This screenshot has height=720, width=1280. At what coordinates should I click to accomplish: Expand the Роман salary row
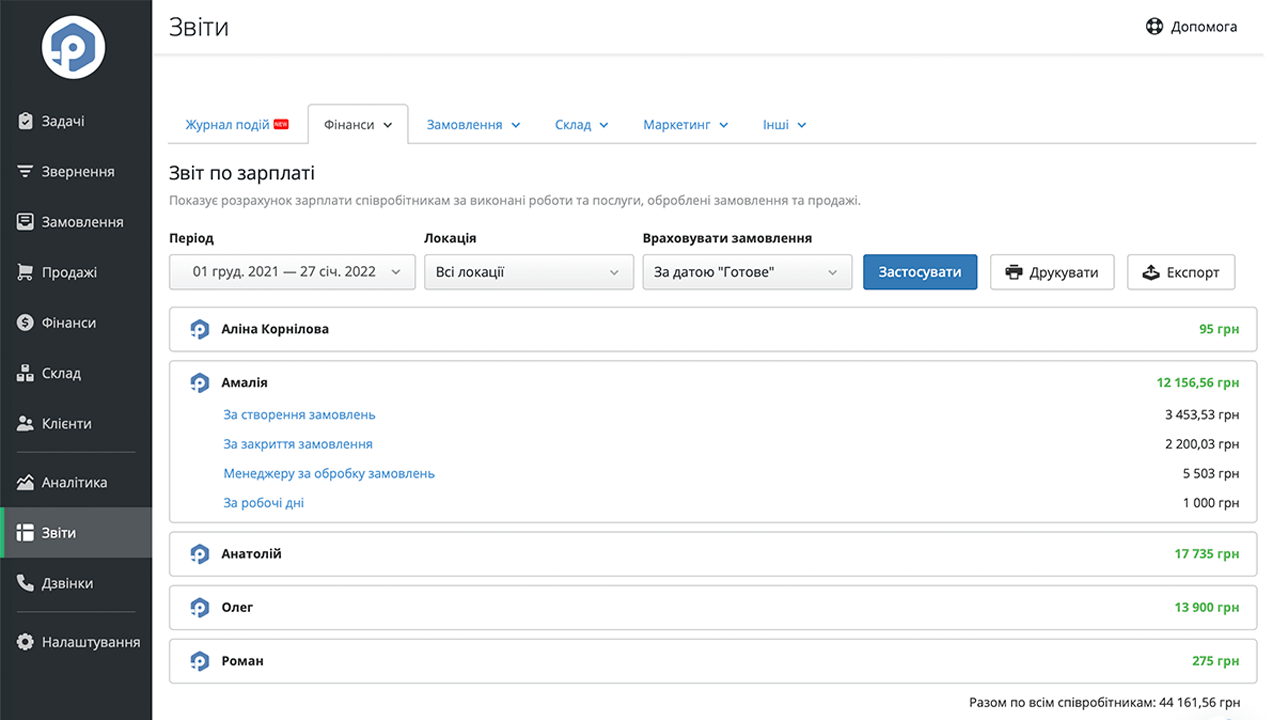click(x=713, y=662)
